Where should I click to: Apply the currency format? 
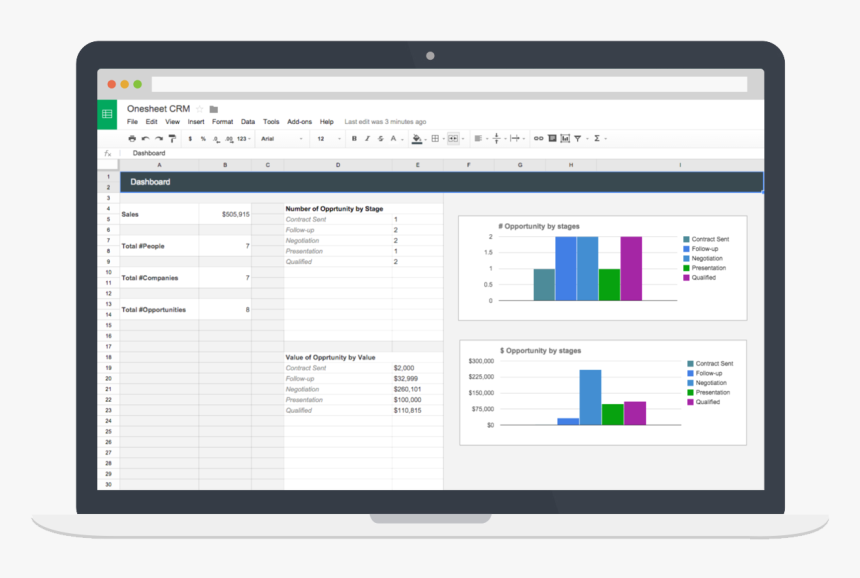click(189, 139)
